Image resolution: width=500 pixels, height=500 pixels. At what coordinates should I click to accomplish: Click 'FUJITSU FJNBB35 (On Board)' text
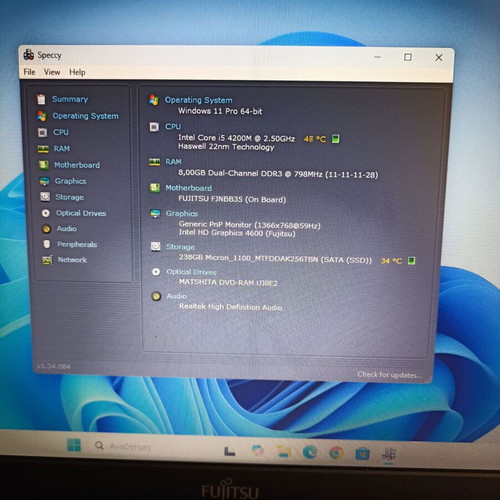pyautogui.click(x=232, y=199)
